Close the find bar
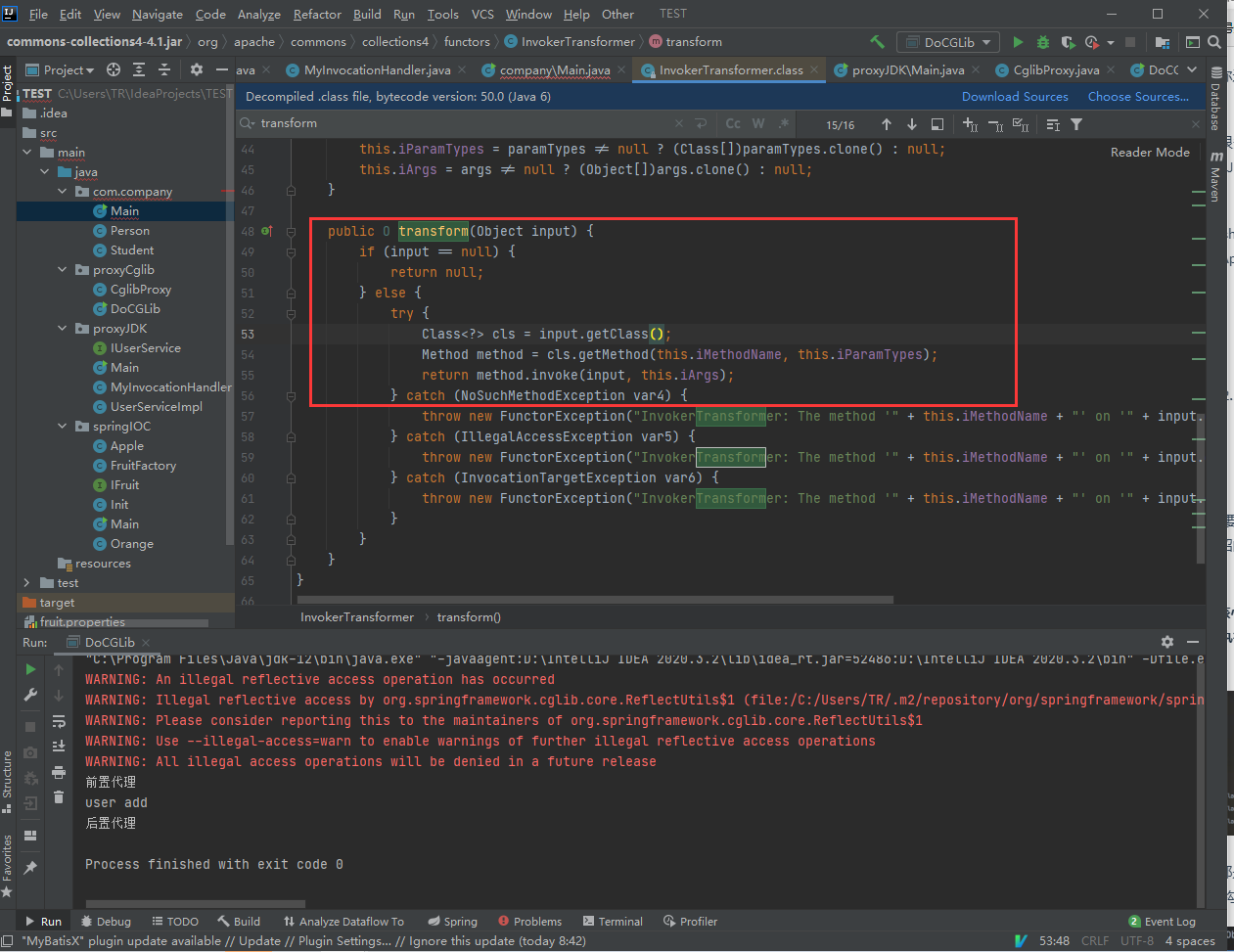The height and width of the screenshot is (952, 1234). 1195,124
